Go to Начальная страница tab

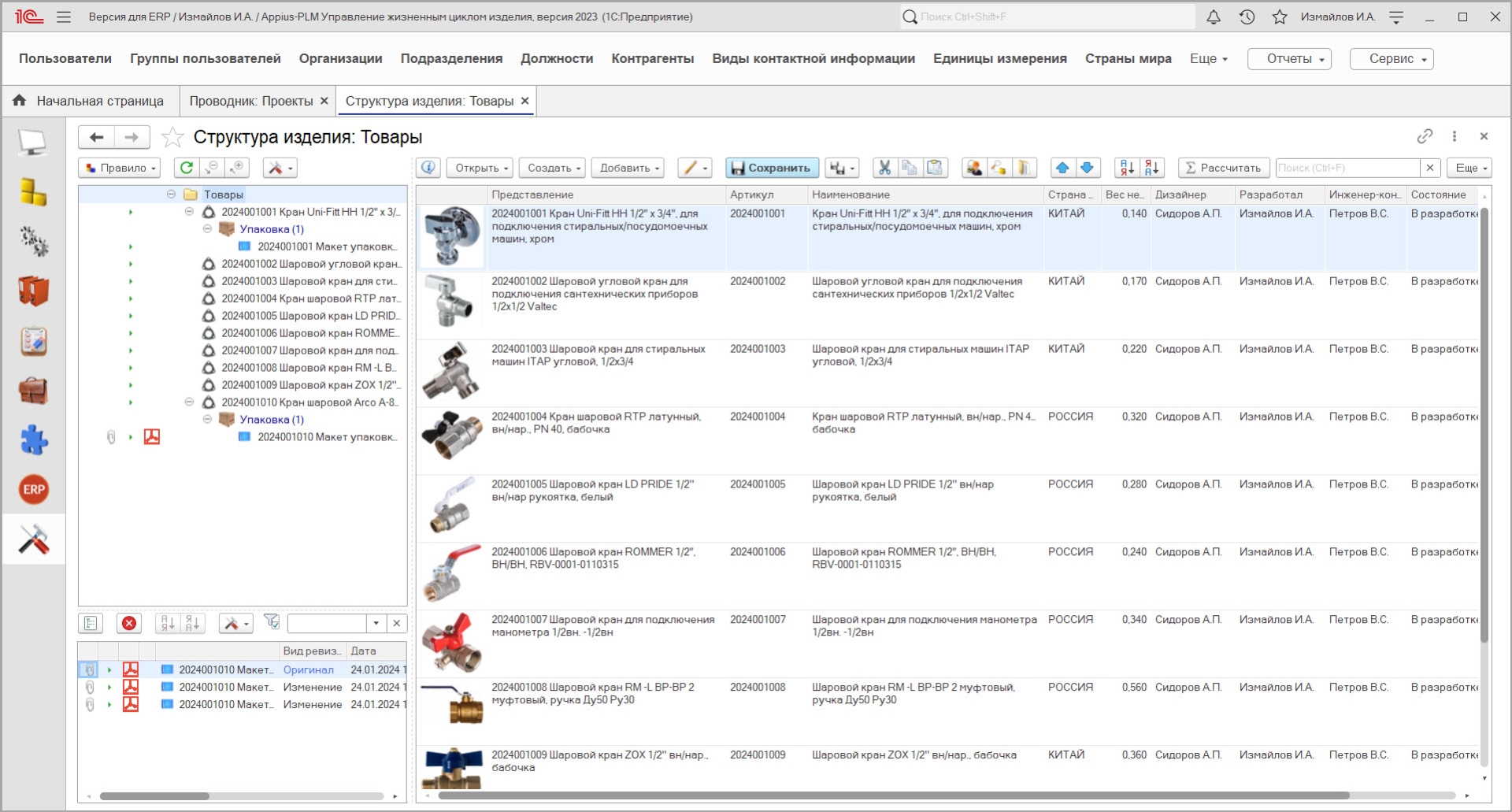coord(91,101)
